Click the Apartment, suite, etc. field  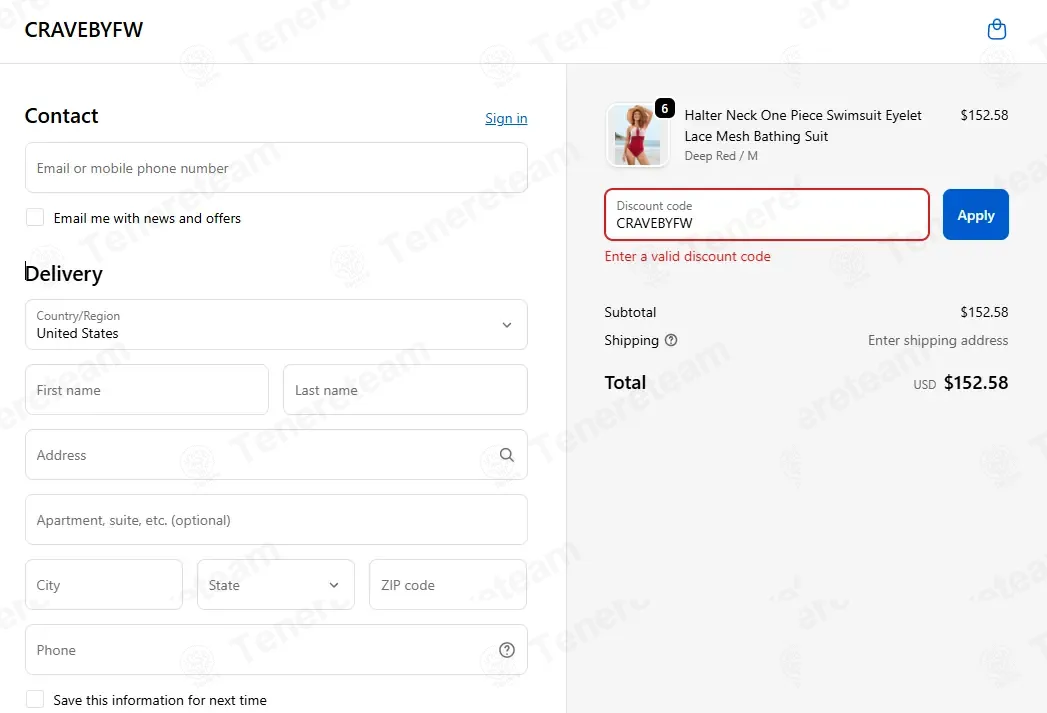(276, 519)
